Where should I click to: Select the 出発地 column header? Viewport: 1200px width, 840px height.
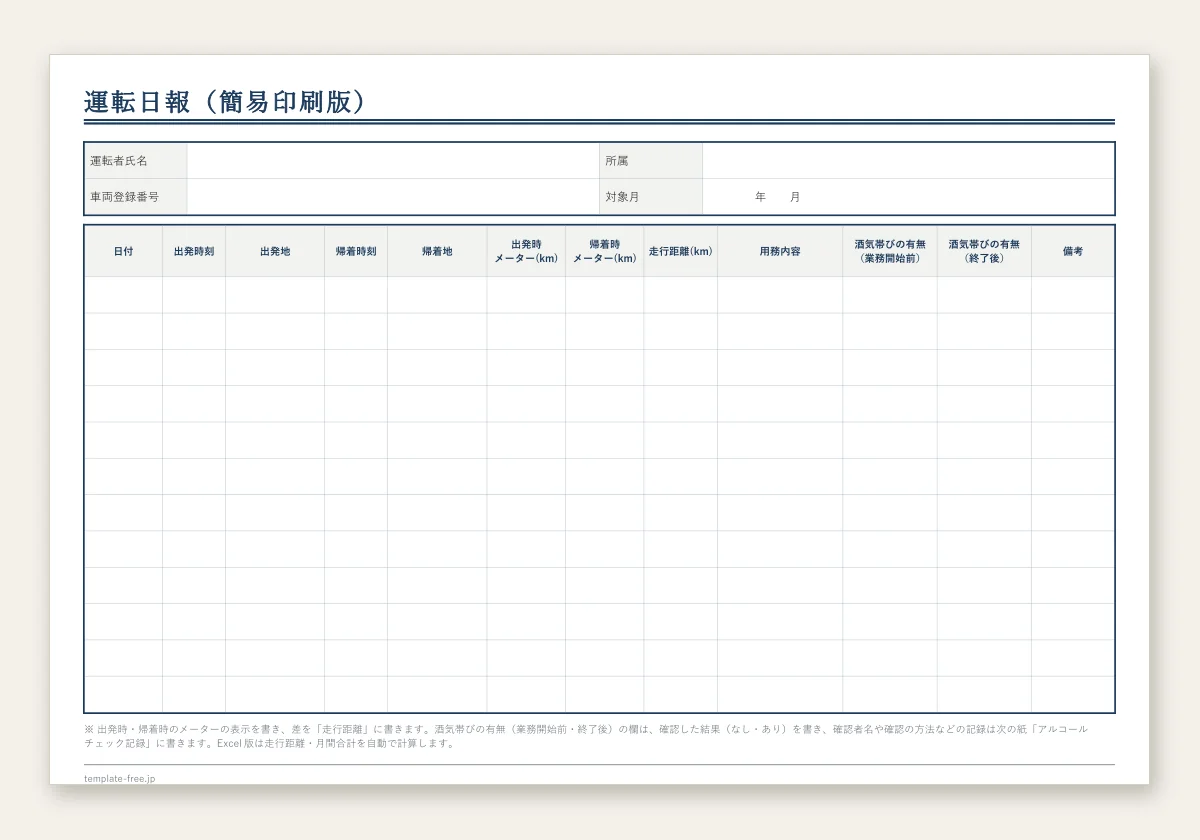275,252
